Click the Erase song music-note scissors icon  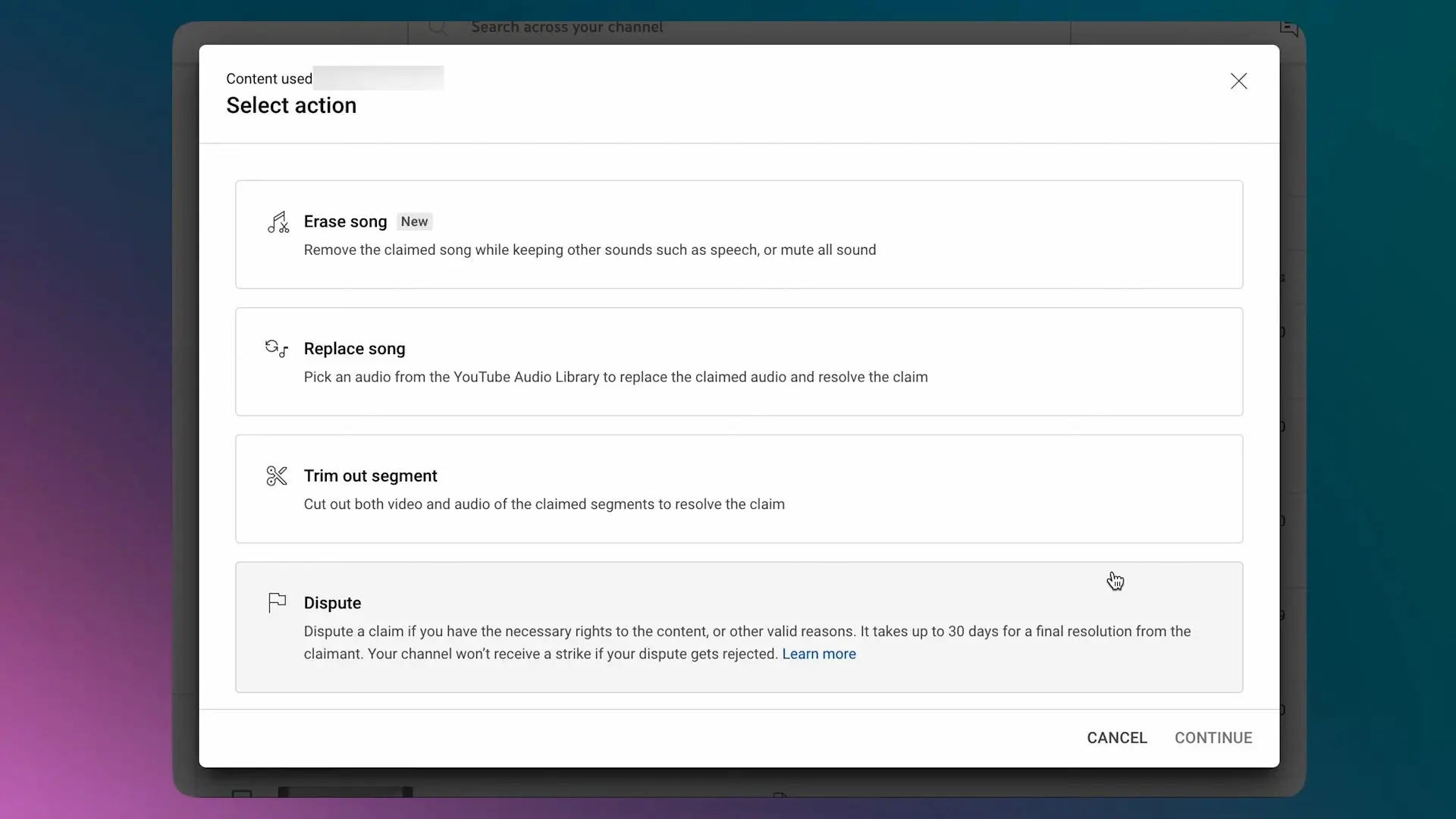coord(278,222)
